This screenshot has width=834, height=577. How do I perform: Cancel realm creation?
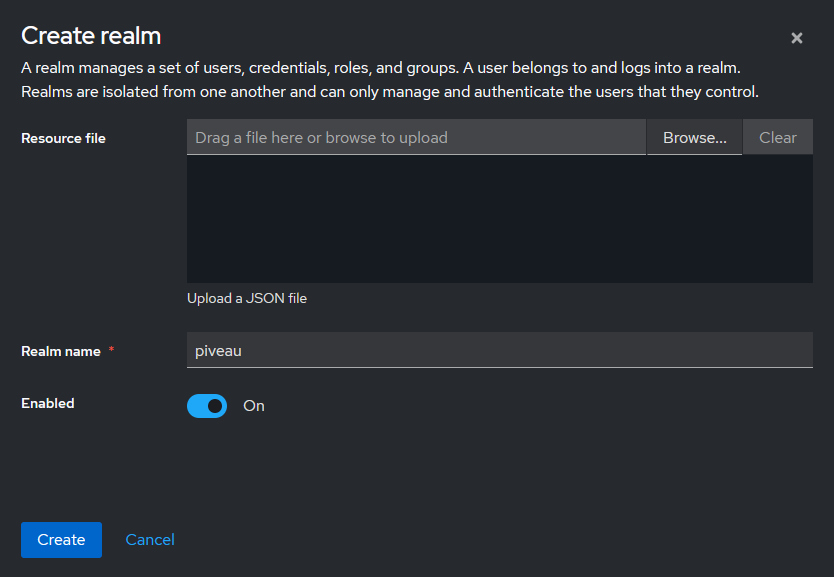pos(150,540)
